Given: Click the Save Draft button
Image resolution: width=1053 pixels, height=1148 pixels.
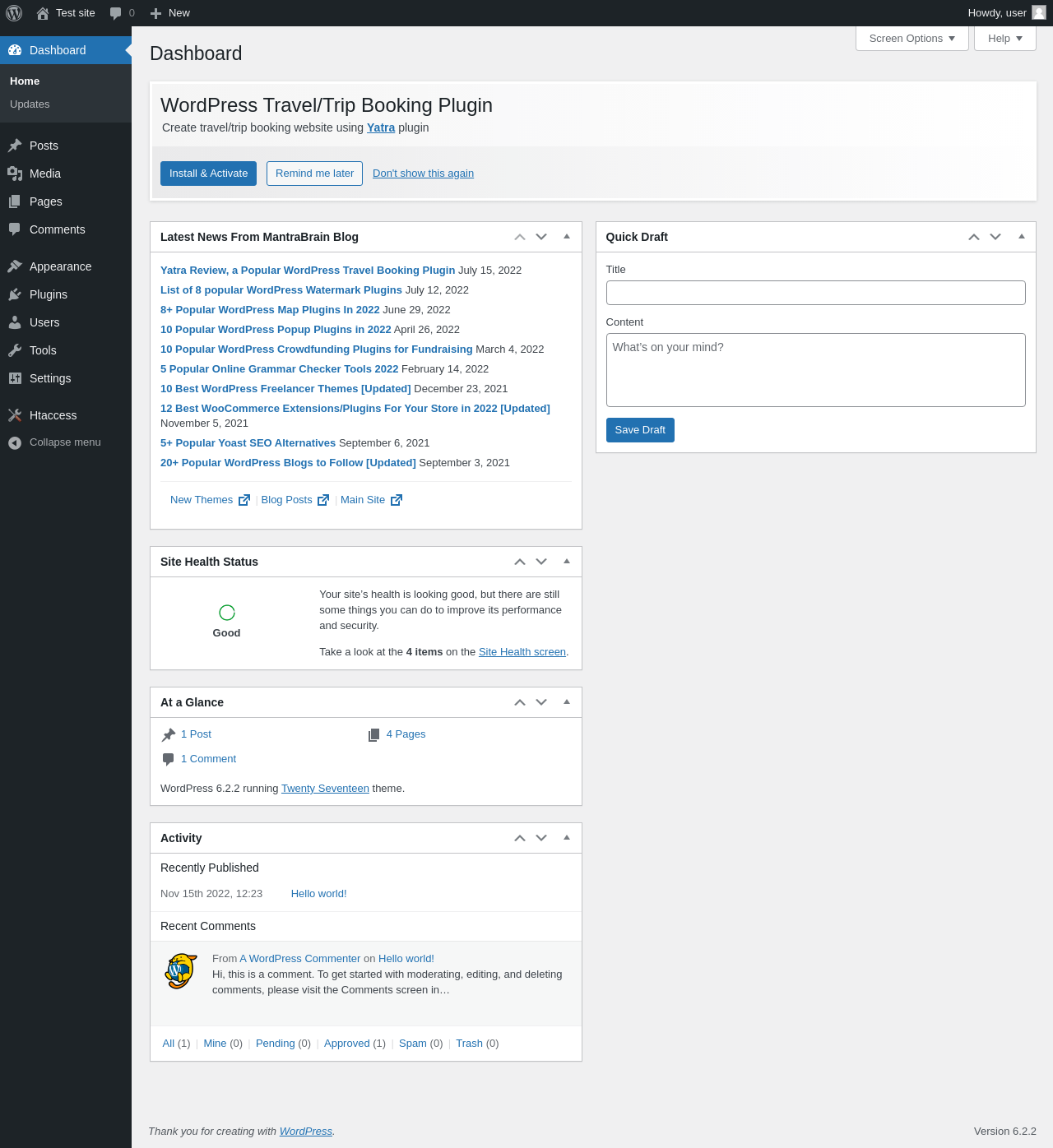Looking at the screenshot, I should pos(640,430).
